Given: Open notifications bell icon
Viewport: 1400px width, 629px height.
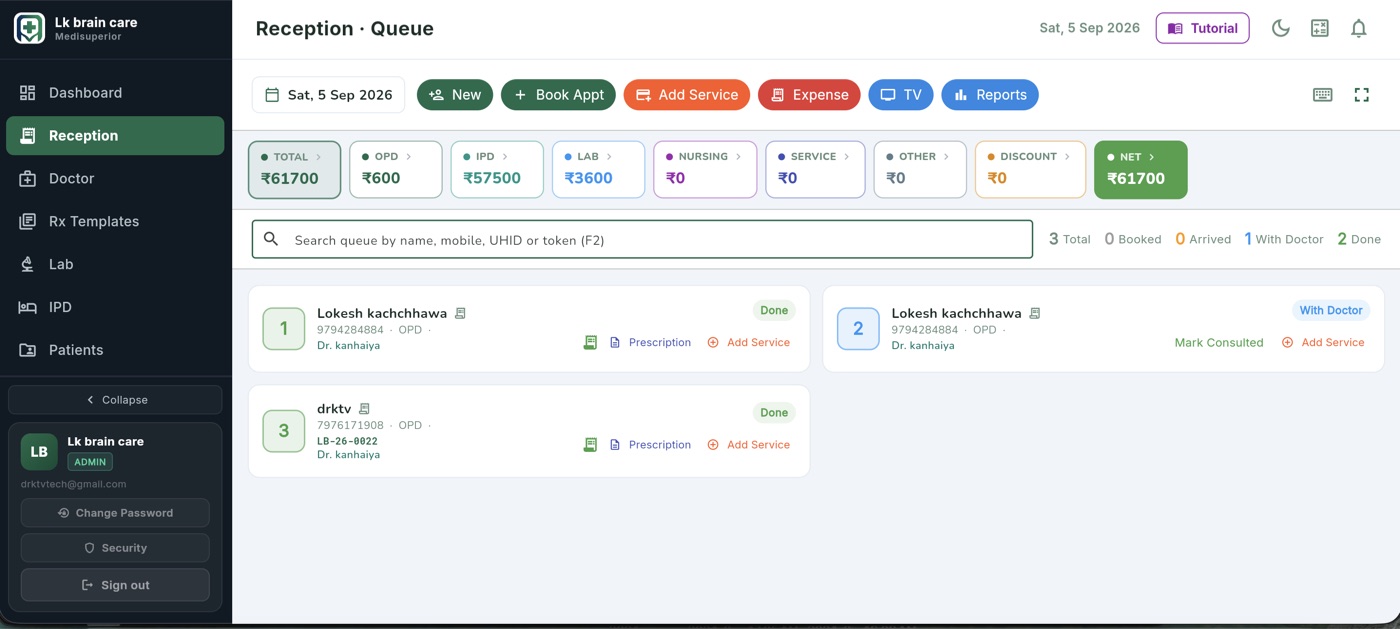Looking at the screenshot, I should (1358, 28).
